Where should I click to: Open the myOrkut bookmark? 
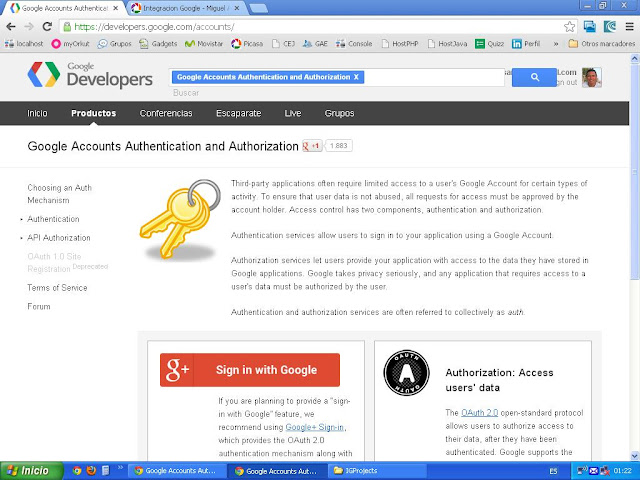click(x=70, y=44)
